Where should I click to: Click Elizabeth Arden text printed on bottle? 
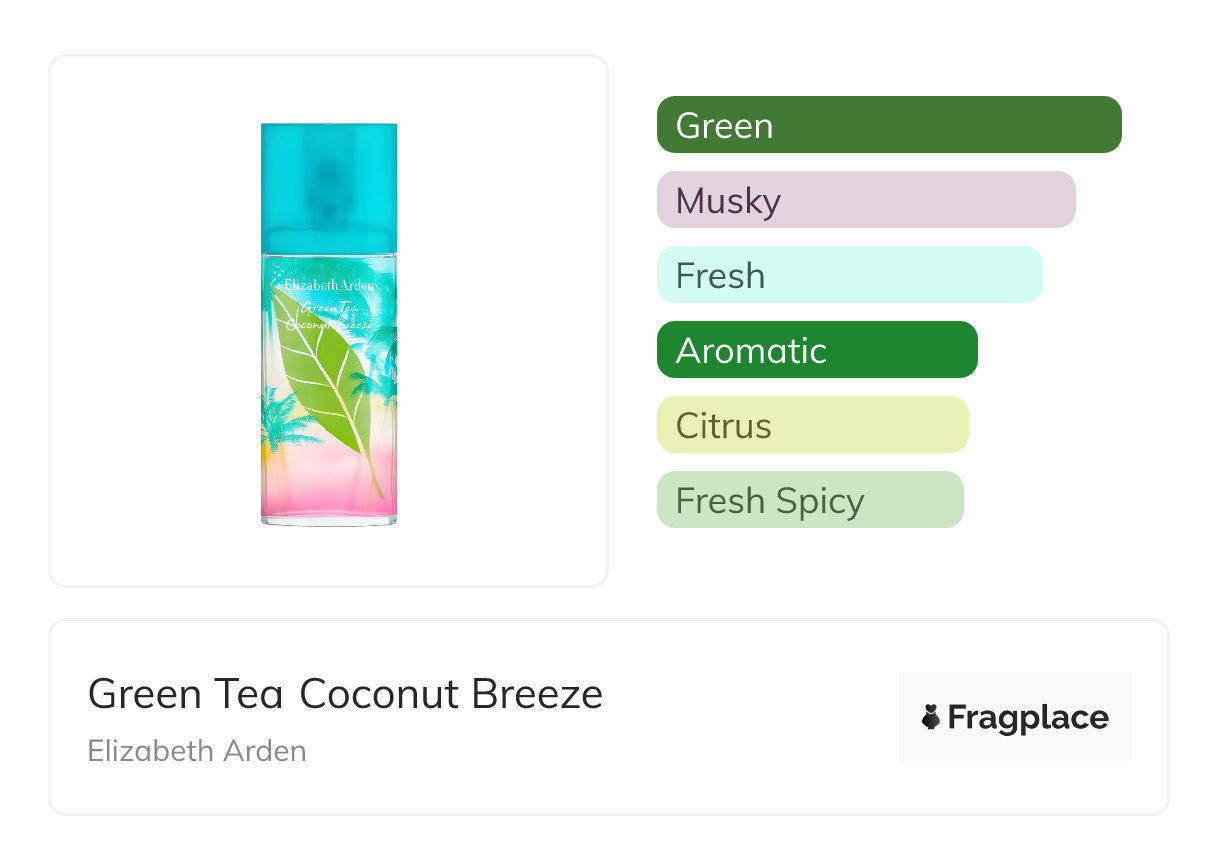point(330,285)
